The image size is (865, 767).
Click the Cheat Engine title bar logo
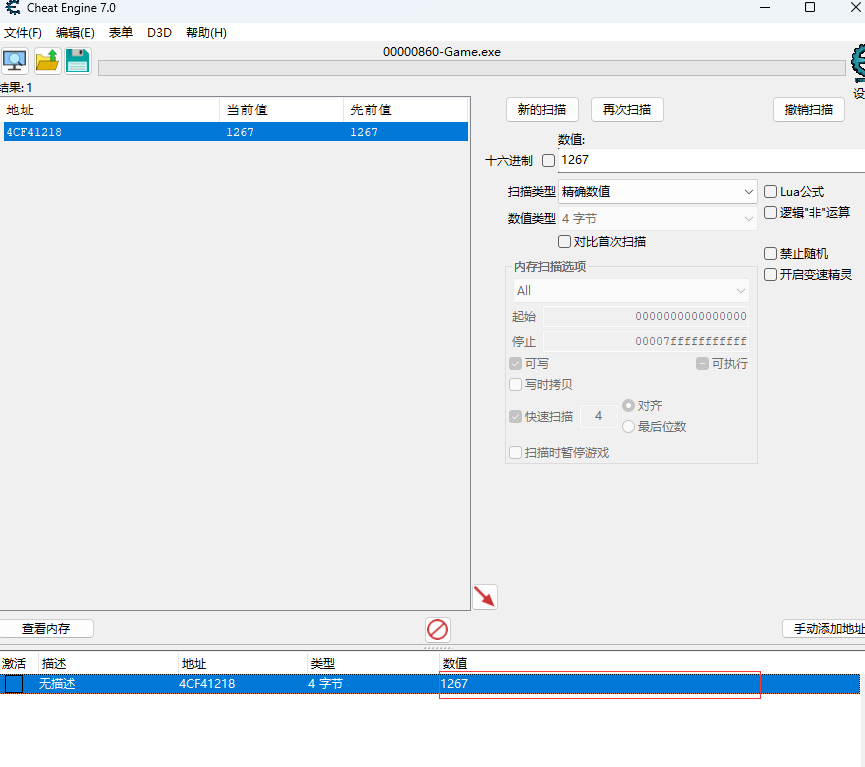coord(12,8)
